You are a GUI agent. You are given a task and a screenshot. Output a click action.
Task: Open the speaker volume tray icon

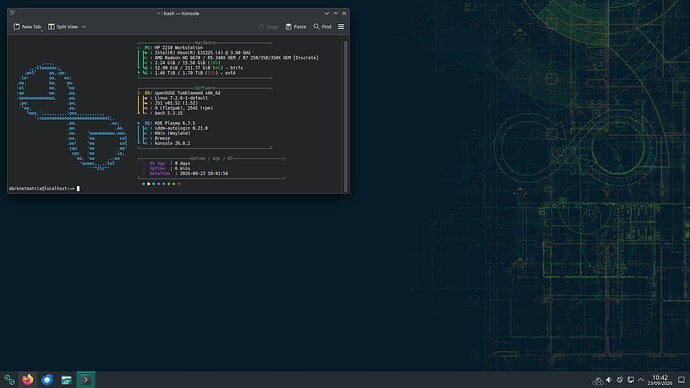pyautogui.click(x=609, y=380)
